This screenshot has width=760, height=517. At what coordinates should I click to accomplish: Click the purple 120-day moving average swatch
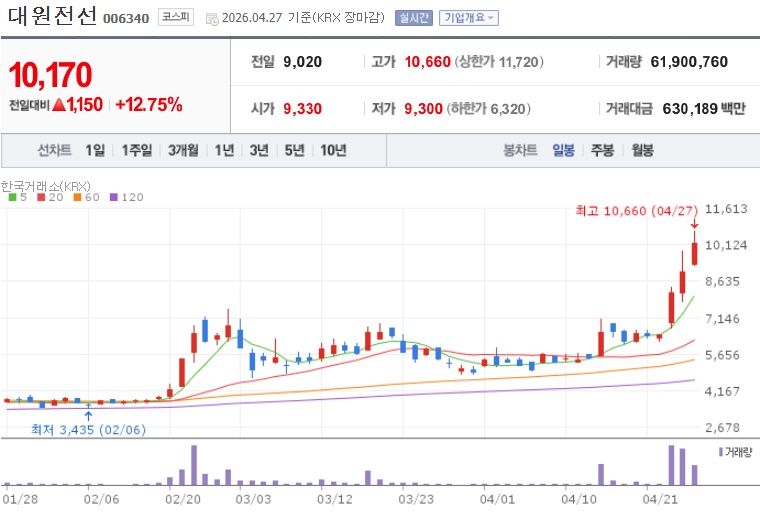point(114,197)
